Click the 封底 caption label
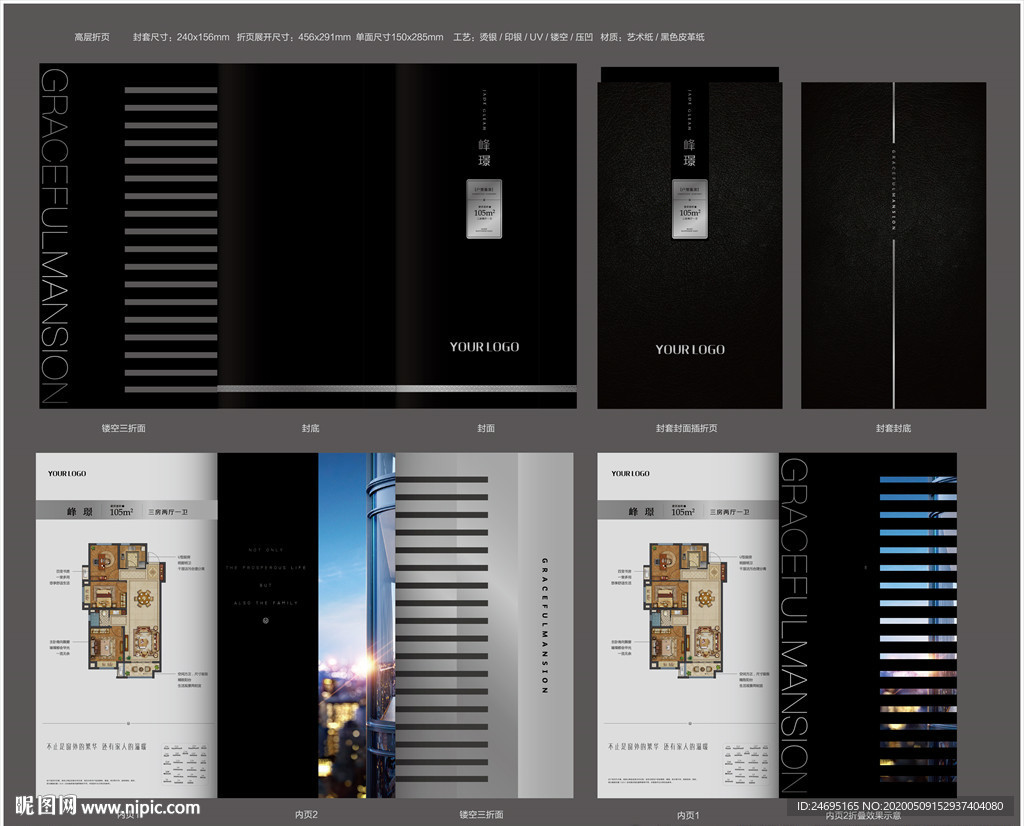The height and width of the screenshot is (826, 1024). [x=311, y=428]
